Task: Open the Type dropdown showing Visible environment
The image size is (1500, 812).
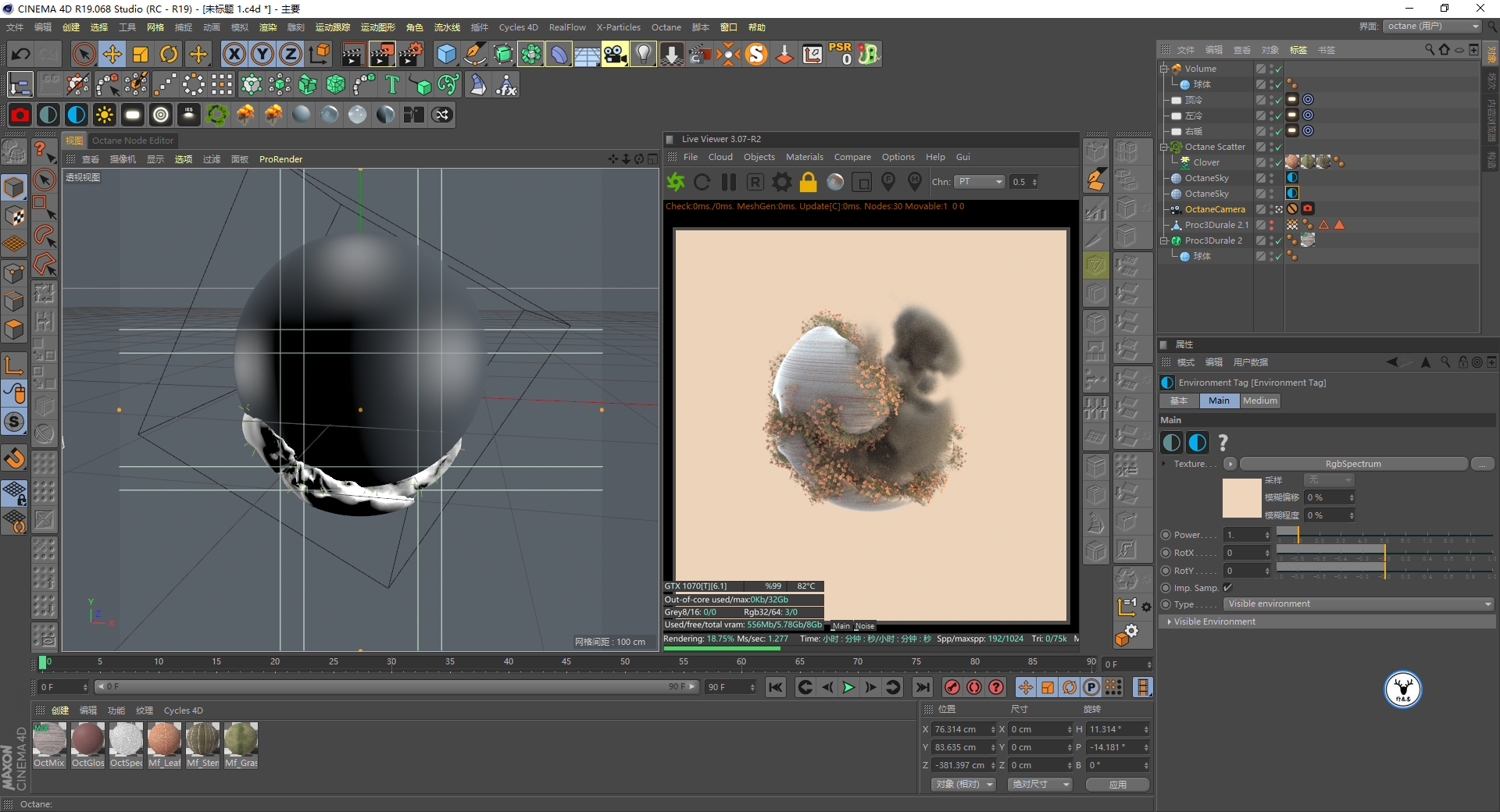Action: click(x=1359, y=604)
